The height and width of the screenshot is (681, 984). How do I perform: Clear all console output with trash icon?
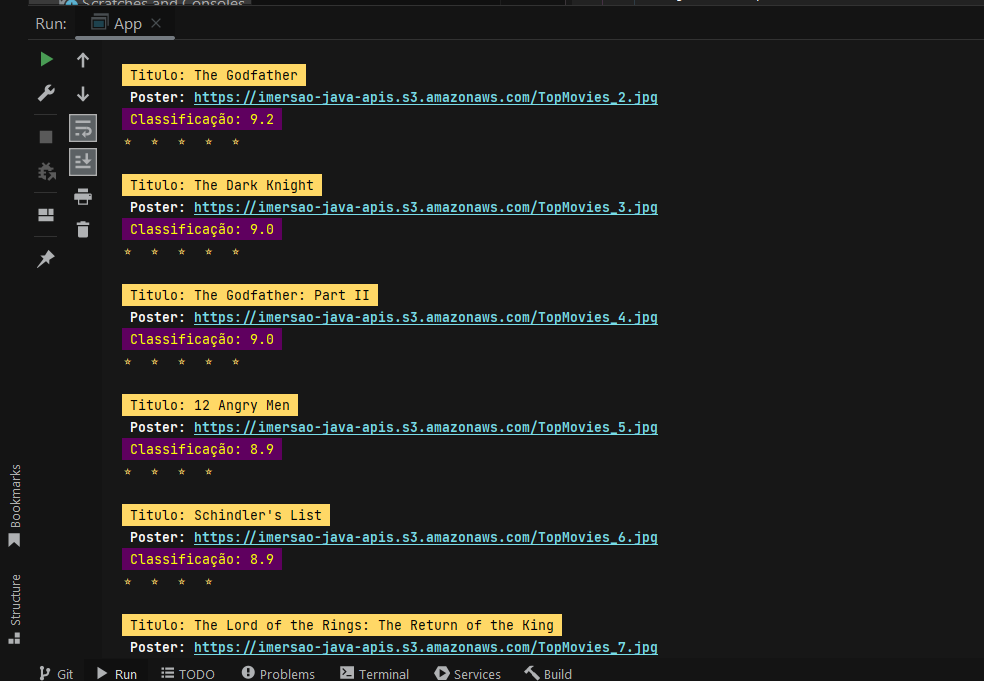[x=83, y=230]
